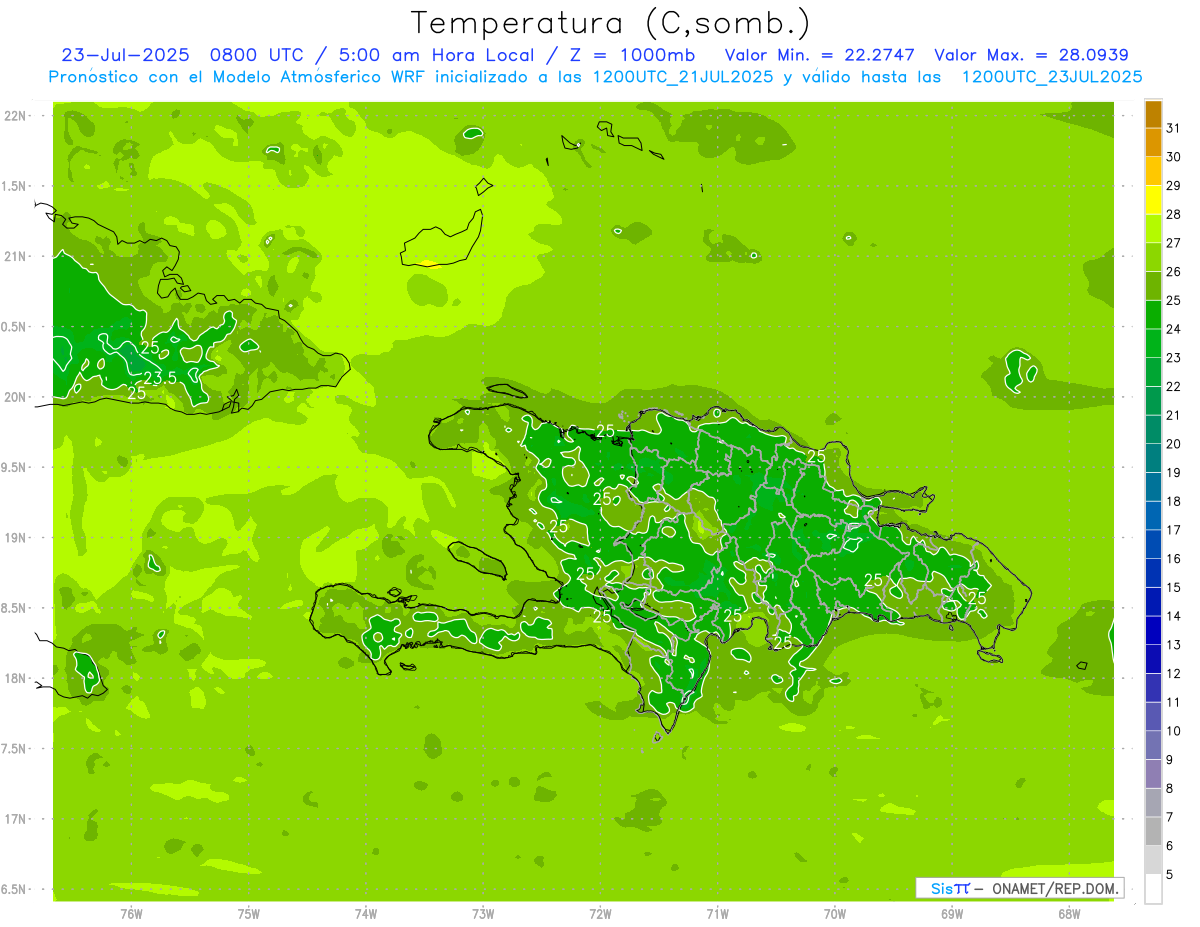This screenshot has height=927, width=1200.
Task: Click the 17N latitude axis label
Action: [17, 819]
